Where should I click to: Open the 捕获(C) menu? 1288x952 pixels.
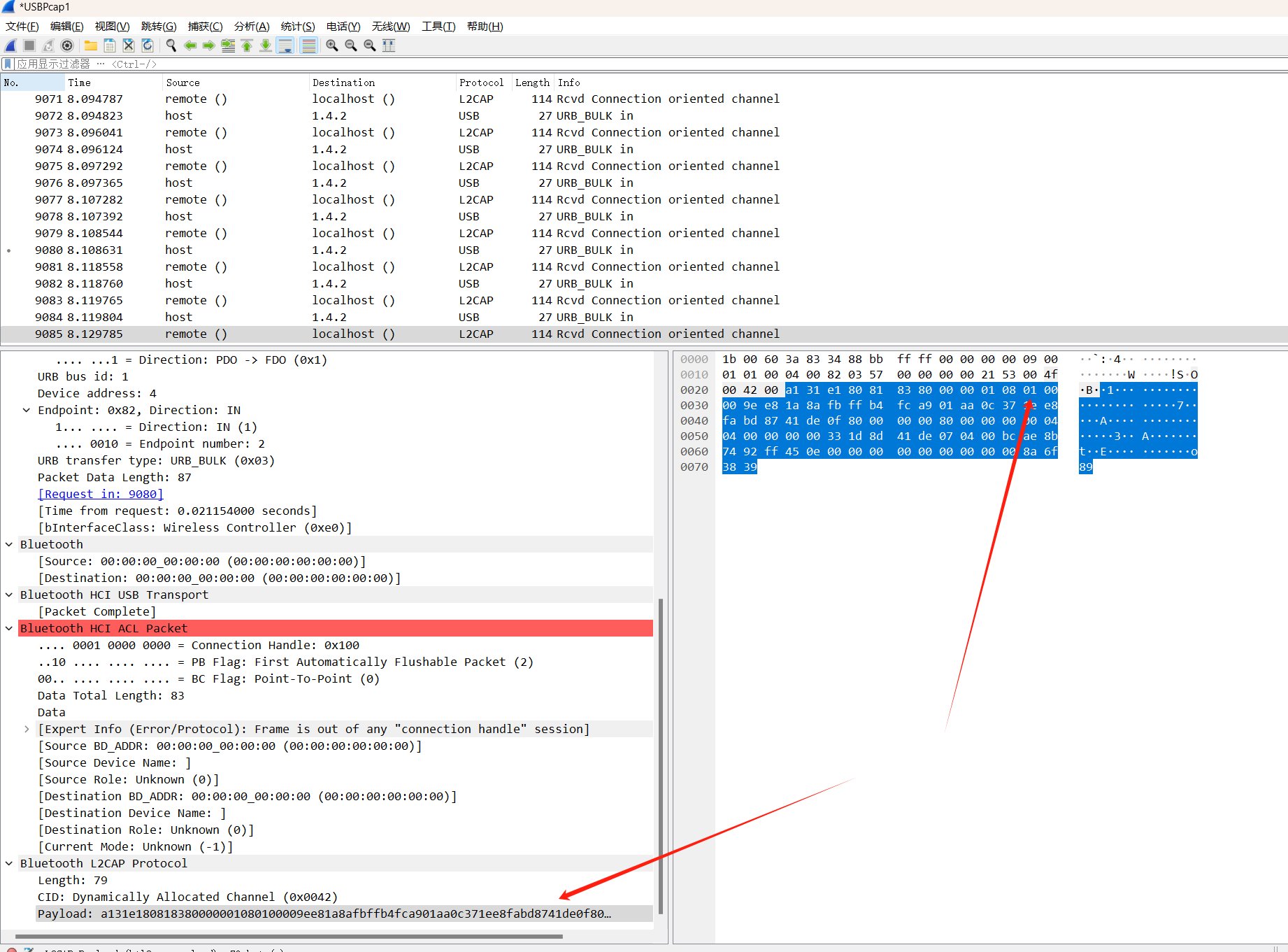click(x=206, y=27)
